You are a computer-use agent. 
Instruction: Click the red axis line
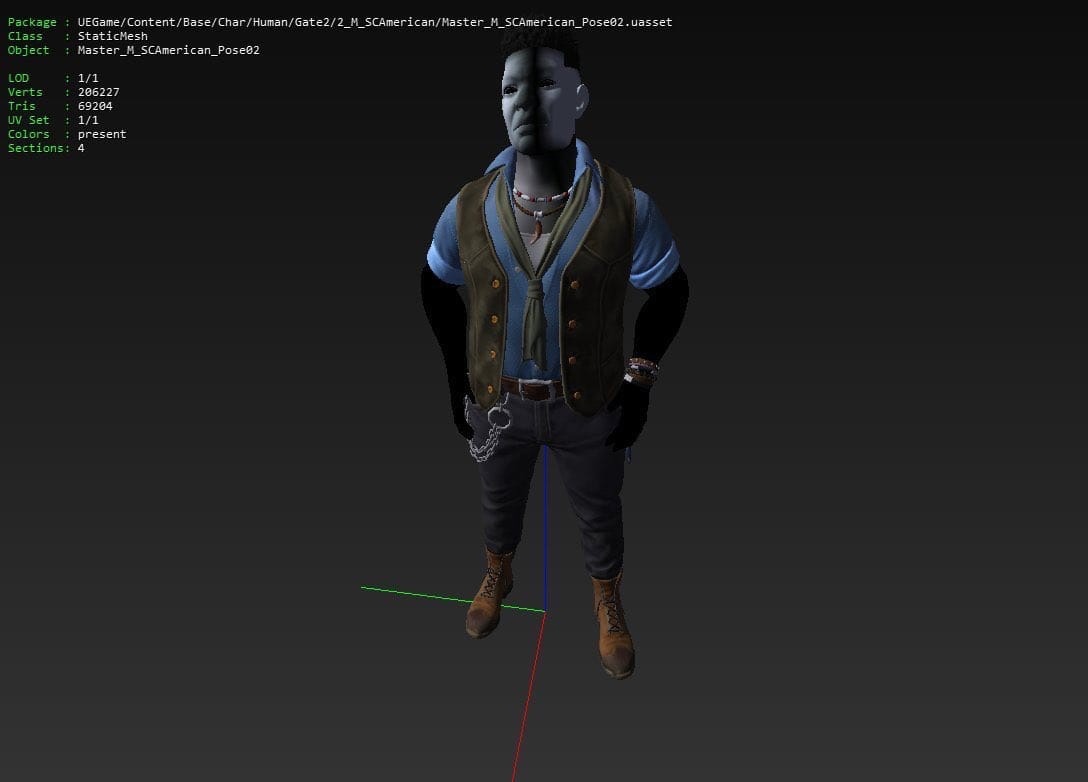(529, 696)
